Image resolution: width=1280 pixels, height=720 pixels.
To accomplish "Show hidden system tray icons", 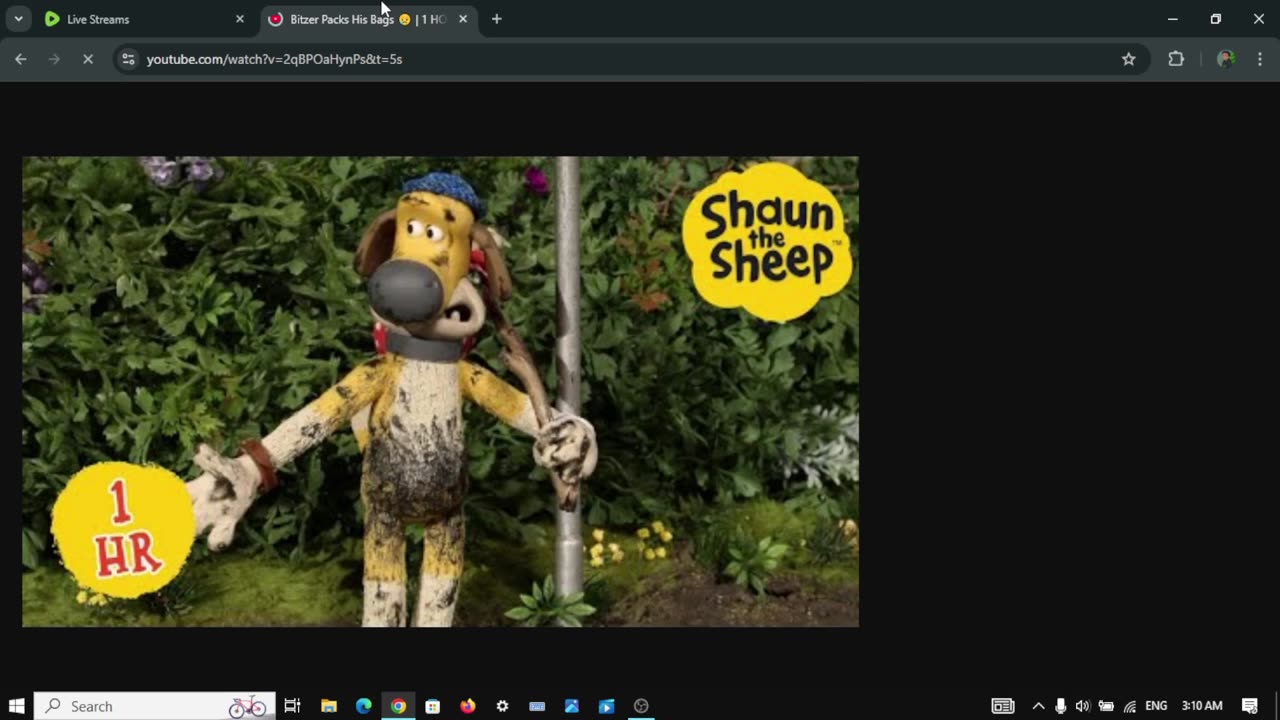I will tap(1038, 706).
